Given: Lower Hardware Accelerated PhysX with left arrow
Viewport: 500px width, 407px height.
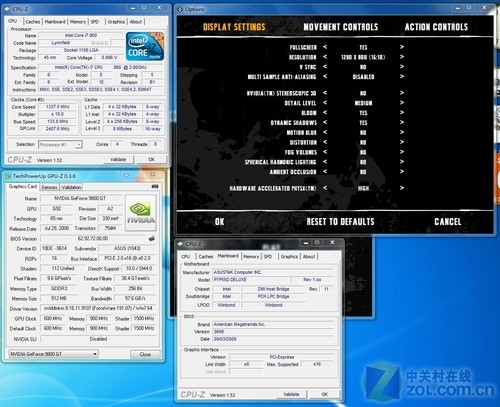Looking at the screenshot, I should pos(325,188).
